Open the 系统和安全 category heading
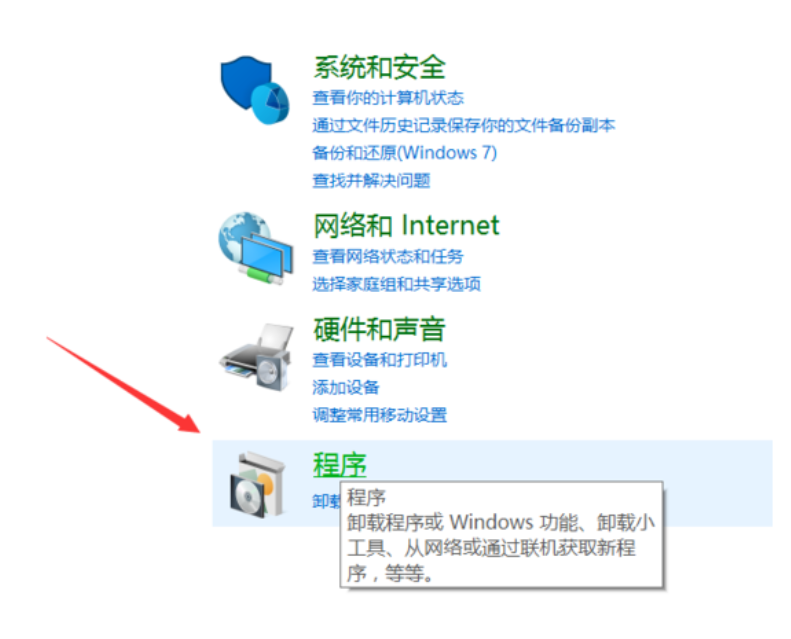 [379, 68]
